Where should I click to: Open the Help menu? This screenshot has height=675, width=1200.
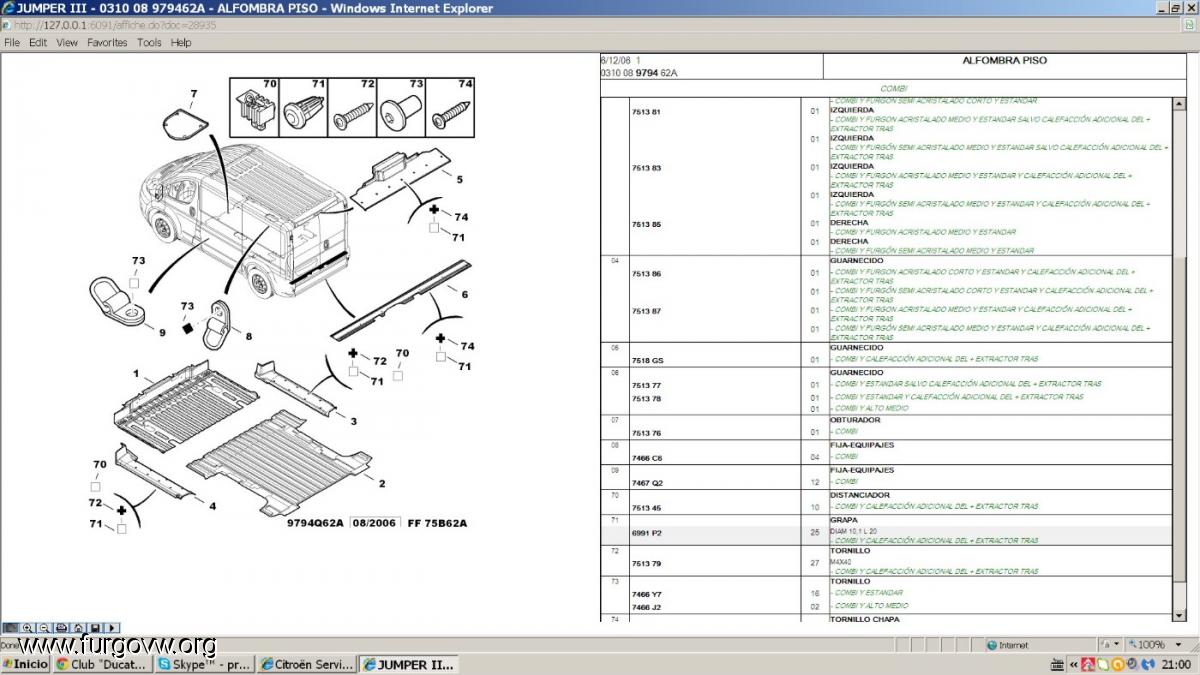[x=181, y=43]
